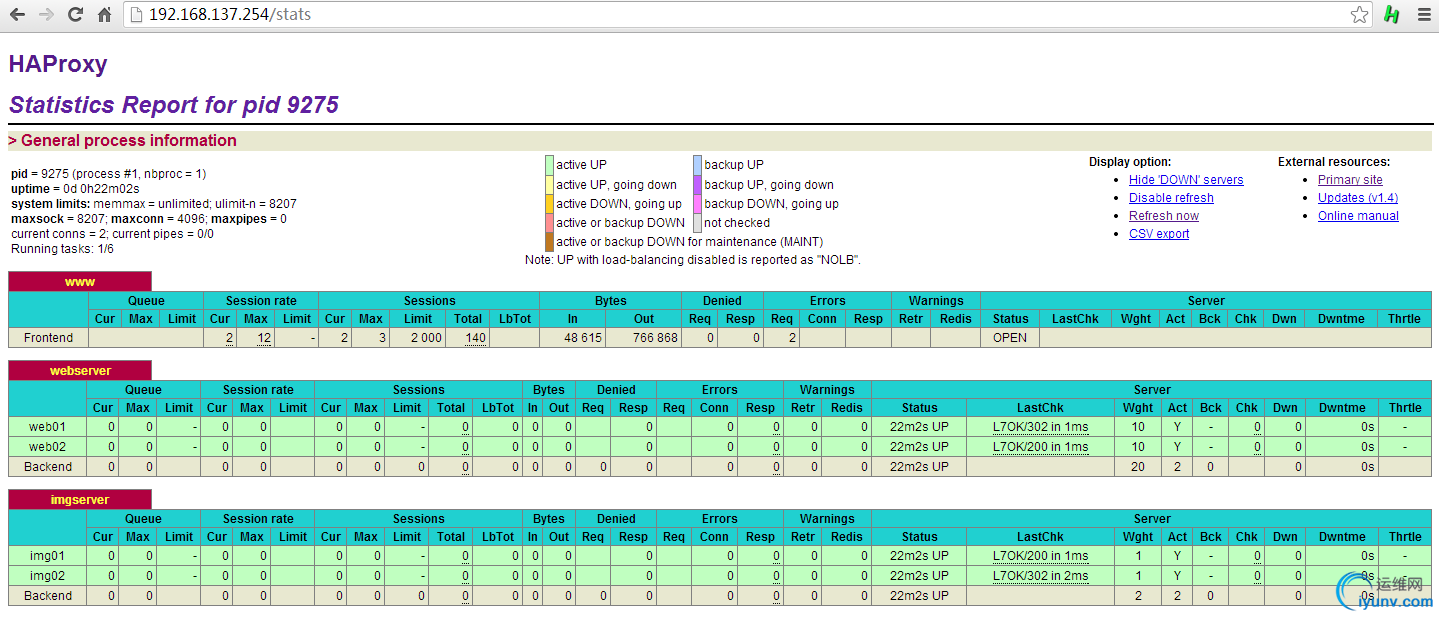
Task: Click the browser forward arrow
Action: pos(45,15)
